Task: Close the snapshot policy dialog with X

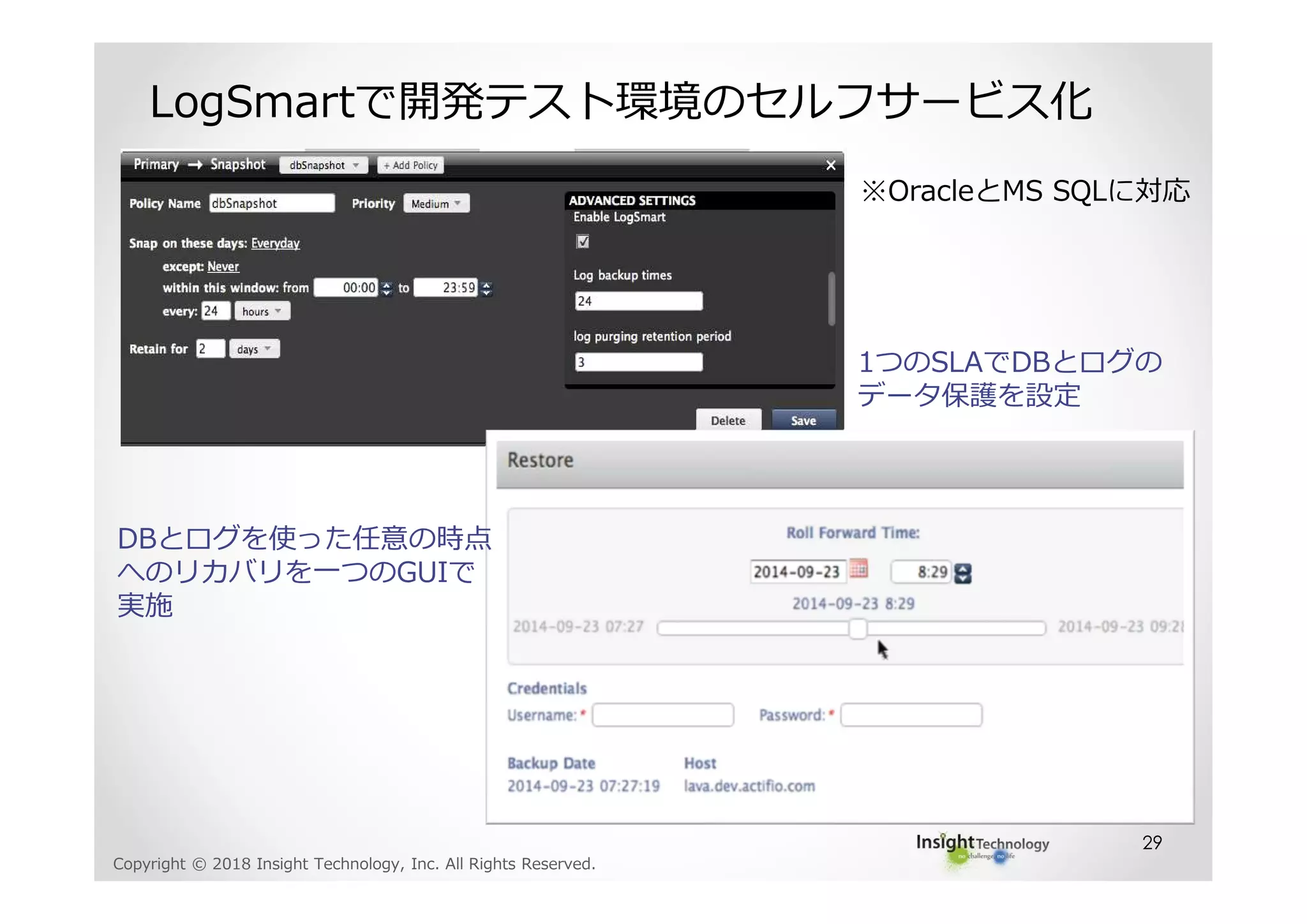Action: pos(830,165)
